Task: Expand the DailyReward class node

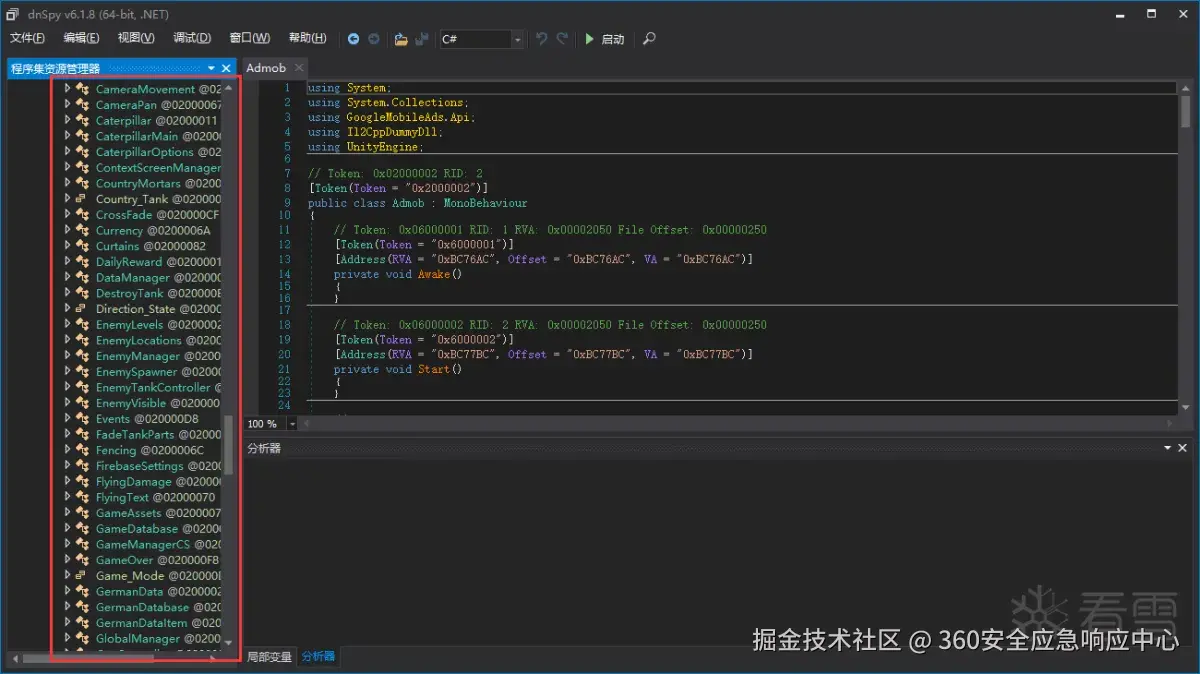Action: 67,261
